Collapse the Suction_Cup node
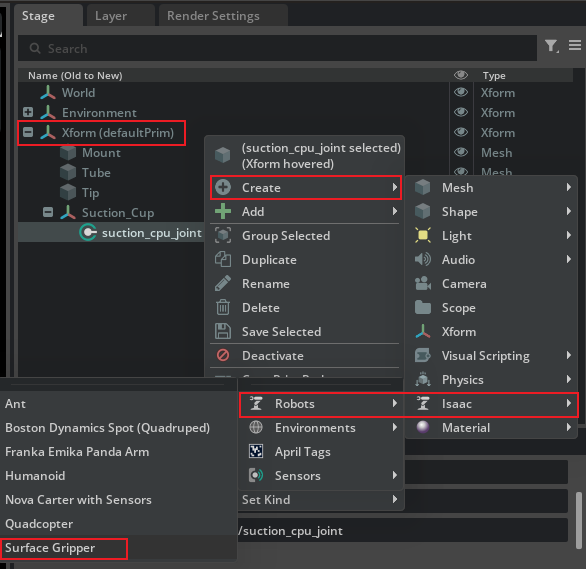Screen dimensions: 586x569 tap(48, 212)
